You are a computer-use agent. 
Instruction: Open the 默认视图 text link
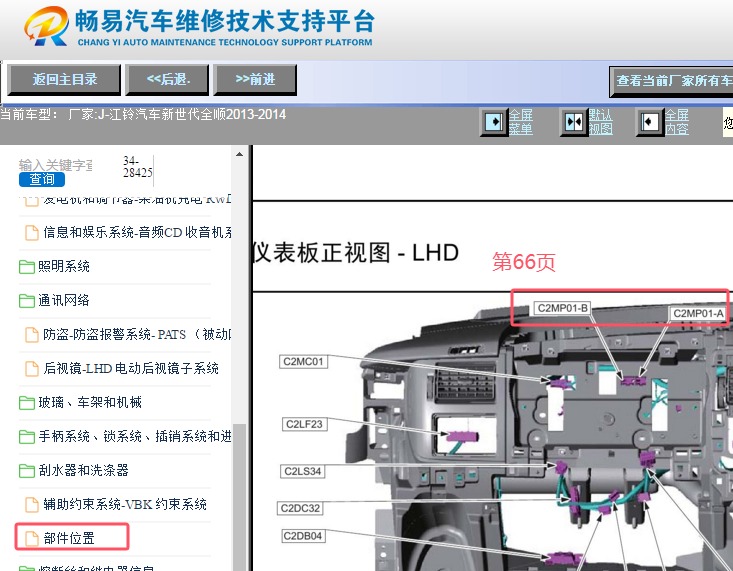point(600,122)
